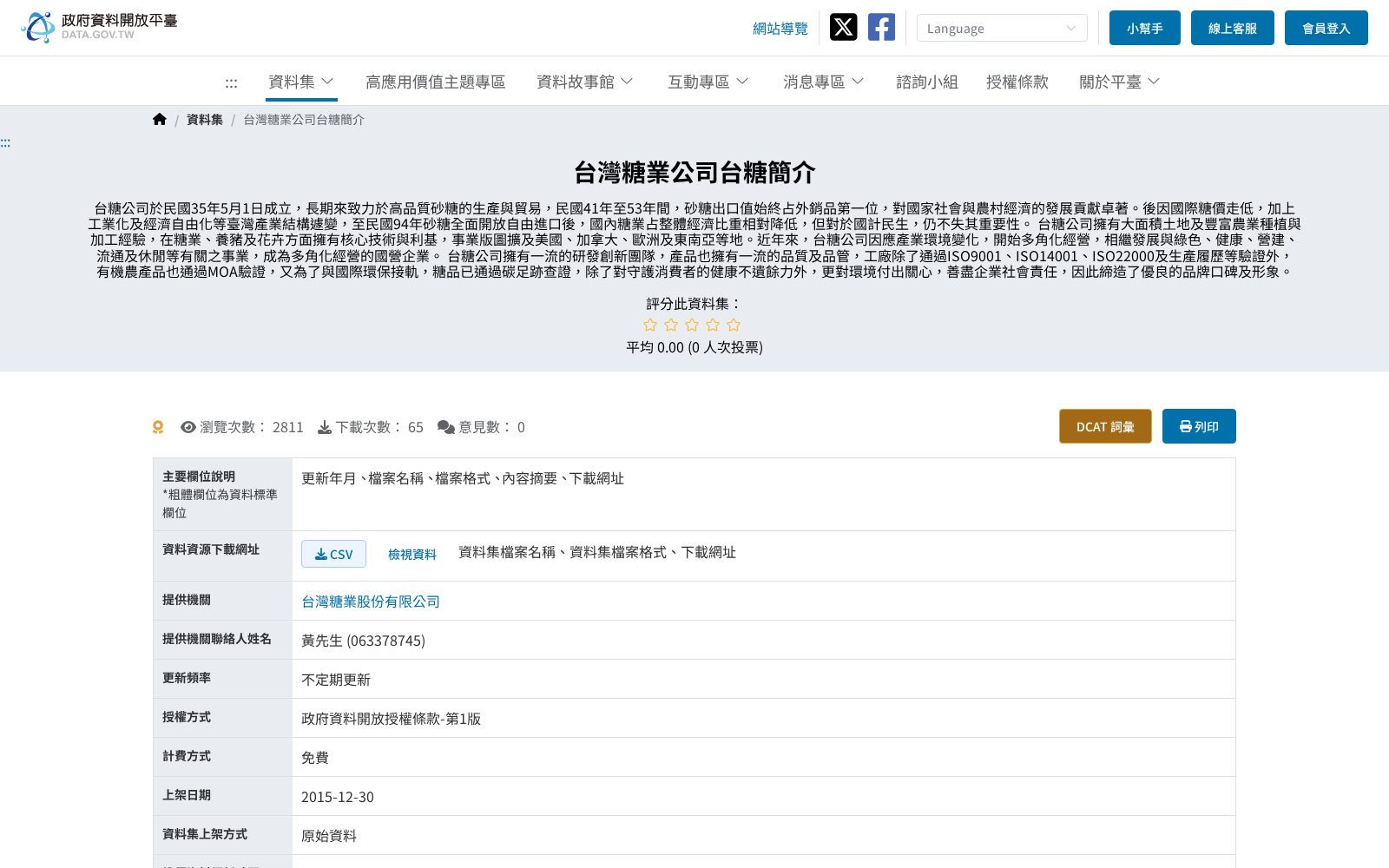Click the 線上客服 button
Image resolution: width=1389 pixels, height=868 pixels.
tap(1233, 28)
